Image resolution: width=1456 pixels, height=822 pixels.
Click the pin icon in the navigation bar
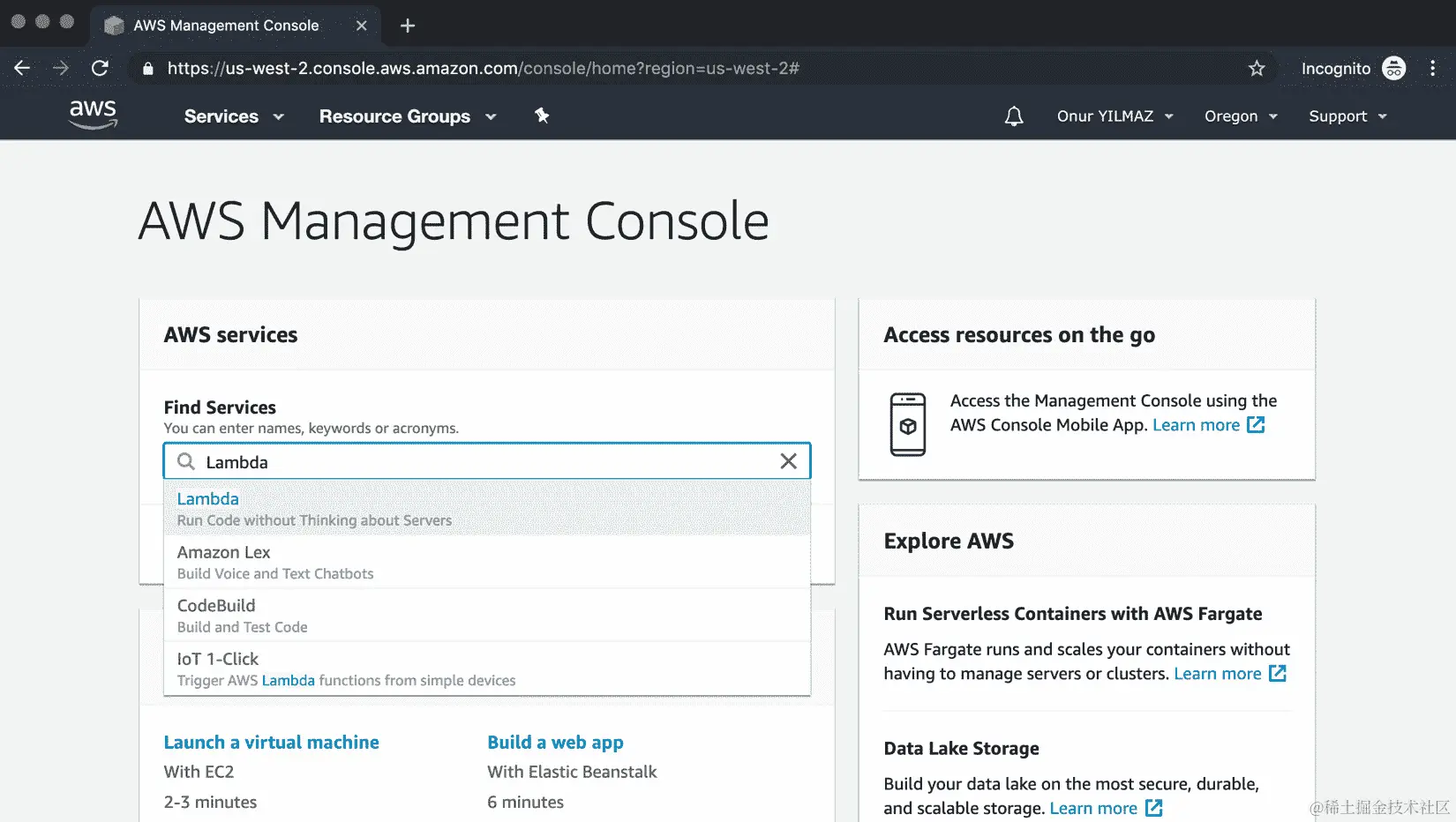pyautogui.click(x=542, y=116)
